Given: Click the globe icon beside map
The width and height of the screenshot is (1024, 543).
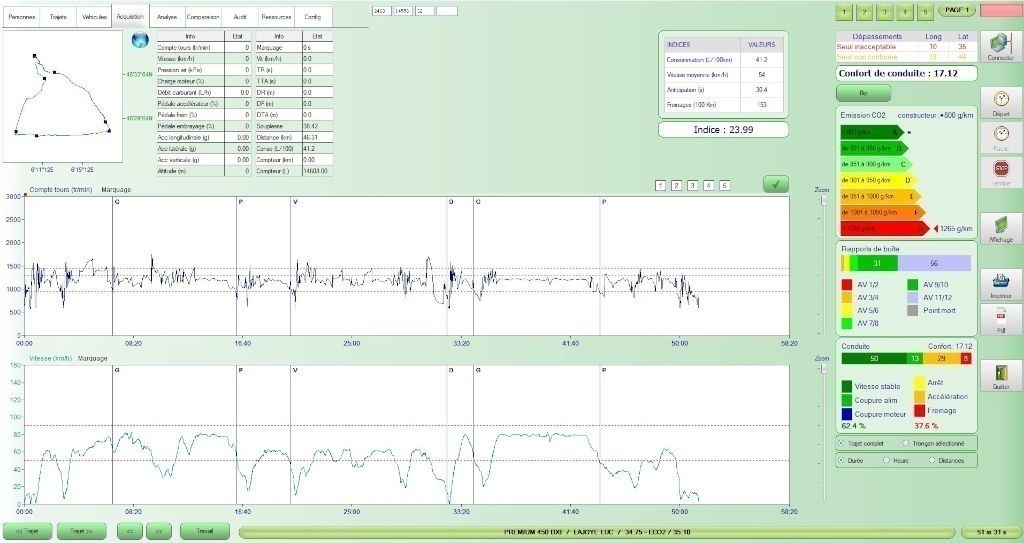Looking at the screenshot, I should click(139, 40).
